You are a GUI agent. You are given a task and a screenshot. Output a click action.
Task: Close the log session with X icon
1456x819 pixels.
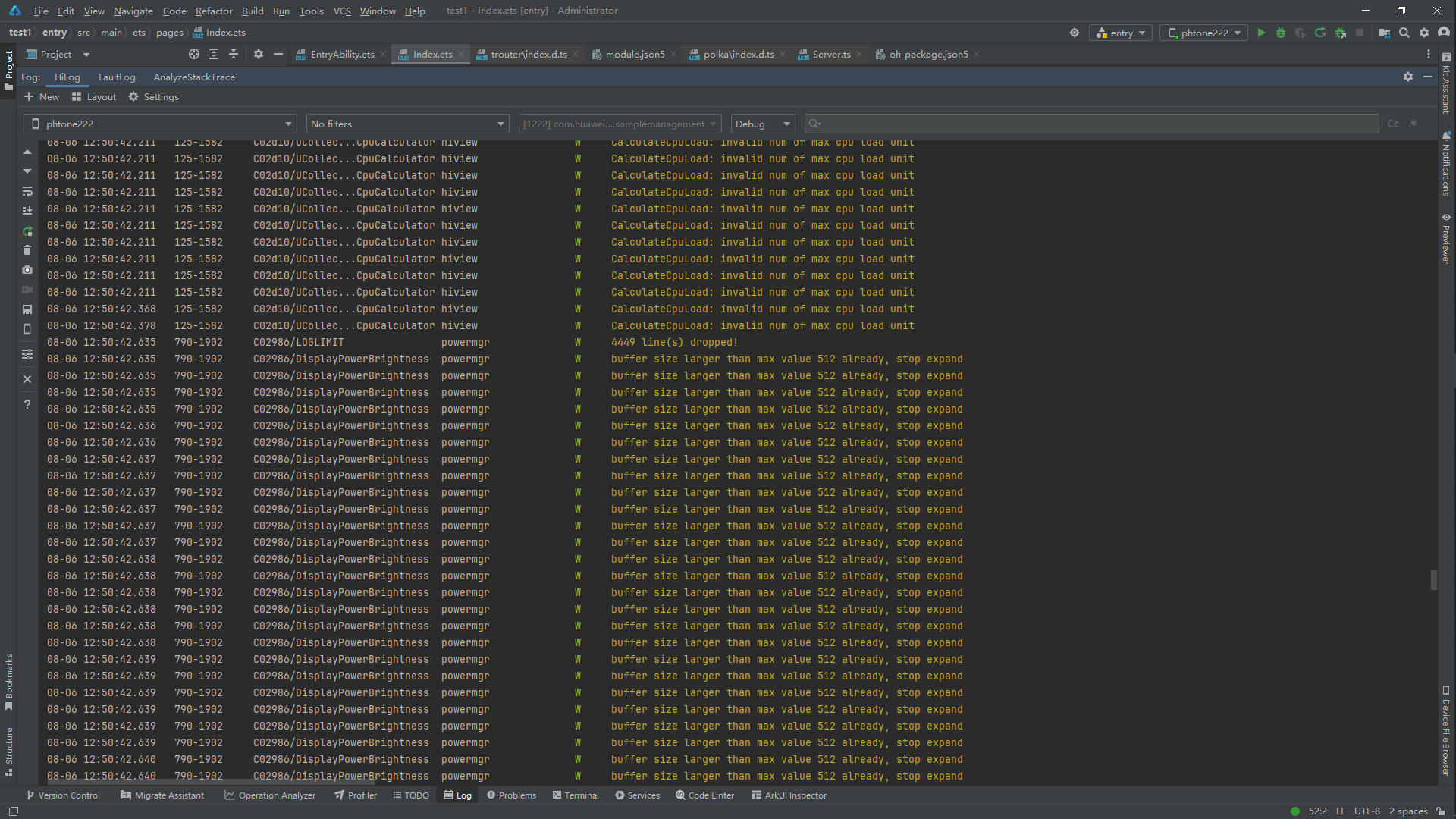coord(27,379)
